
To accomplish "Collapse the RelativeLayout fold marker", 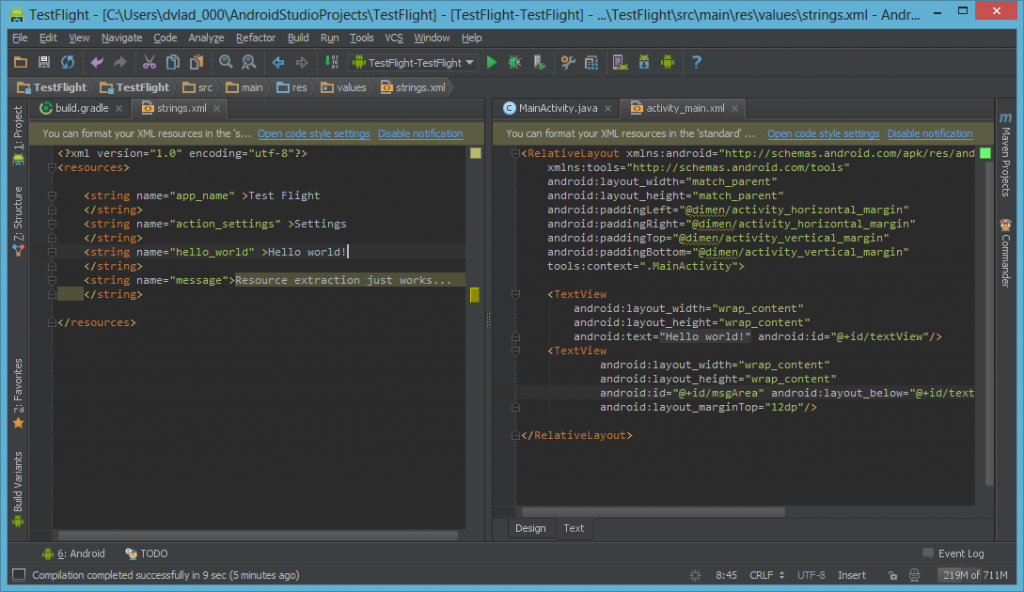I will 515,154.
